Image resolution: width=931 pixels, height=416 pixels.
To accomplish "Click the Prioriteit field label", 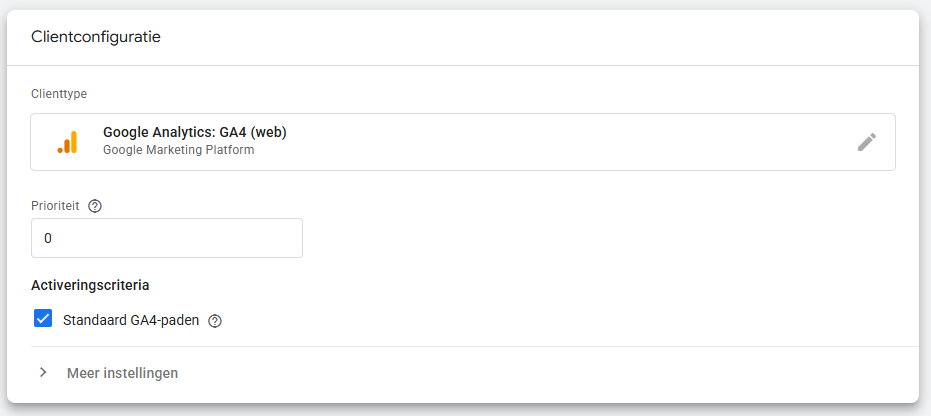I will point(57,206).
